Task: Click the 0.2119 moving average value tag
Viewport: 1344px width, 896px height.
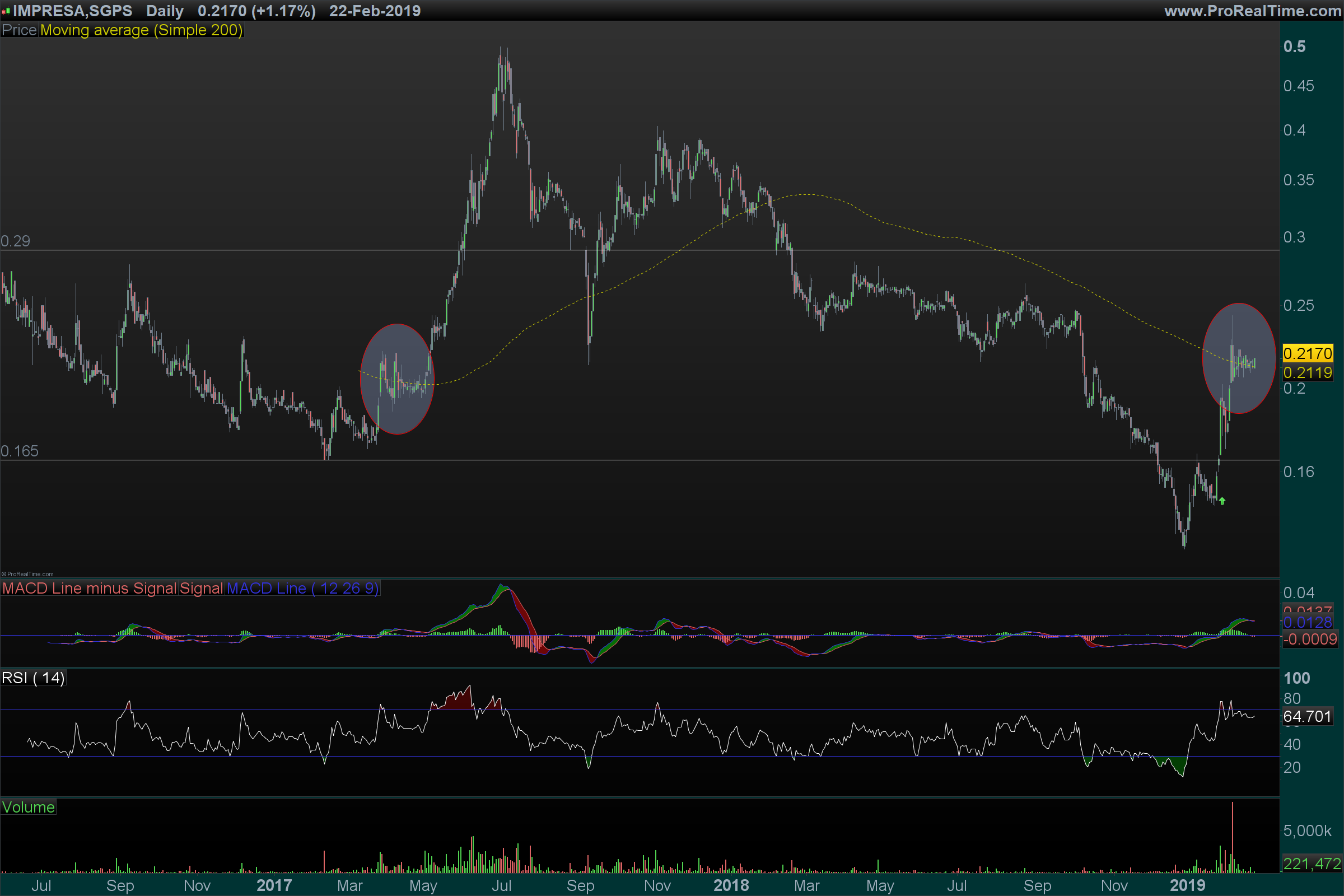Action: tap(1308, 373)
